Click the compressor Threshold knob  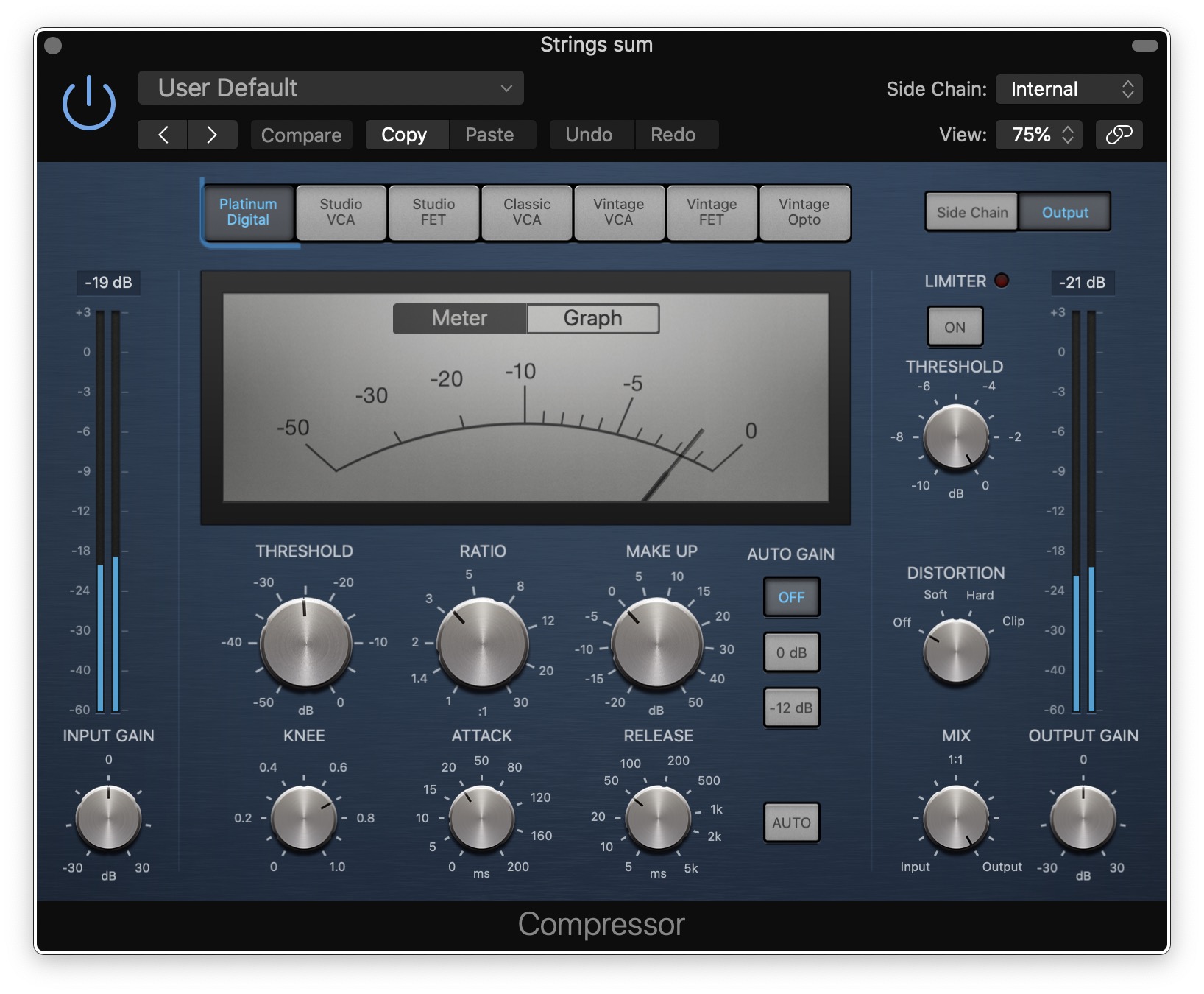click(305, 643)
